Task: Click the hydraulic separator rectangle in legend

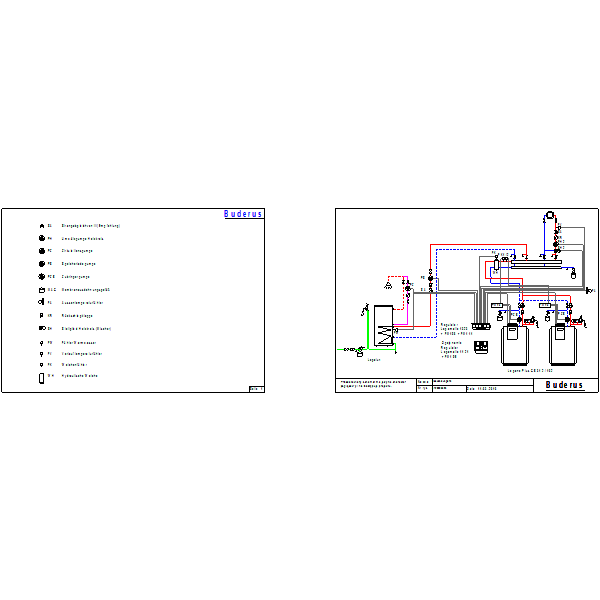Action: point(41,378)
